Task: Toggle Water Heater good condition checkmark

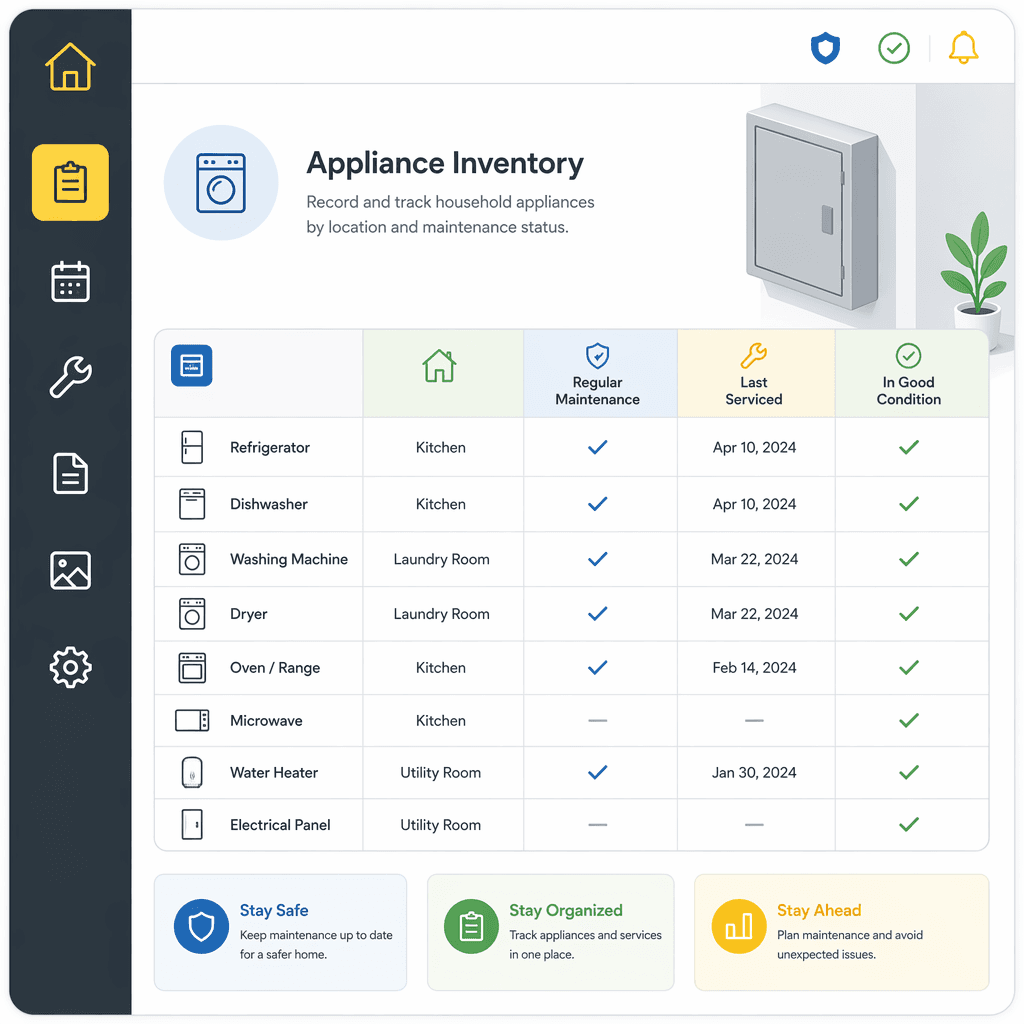Action: tap(909, 773)
